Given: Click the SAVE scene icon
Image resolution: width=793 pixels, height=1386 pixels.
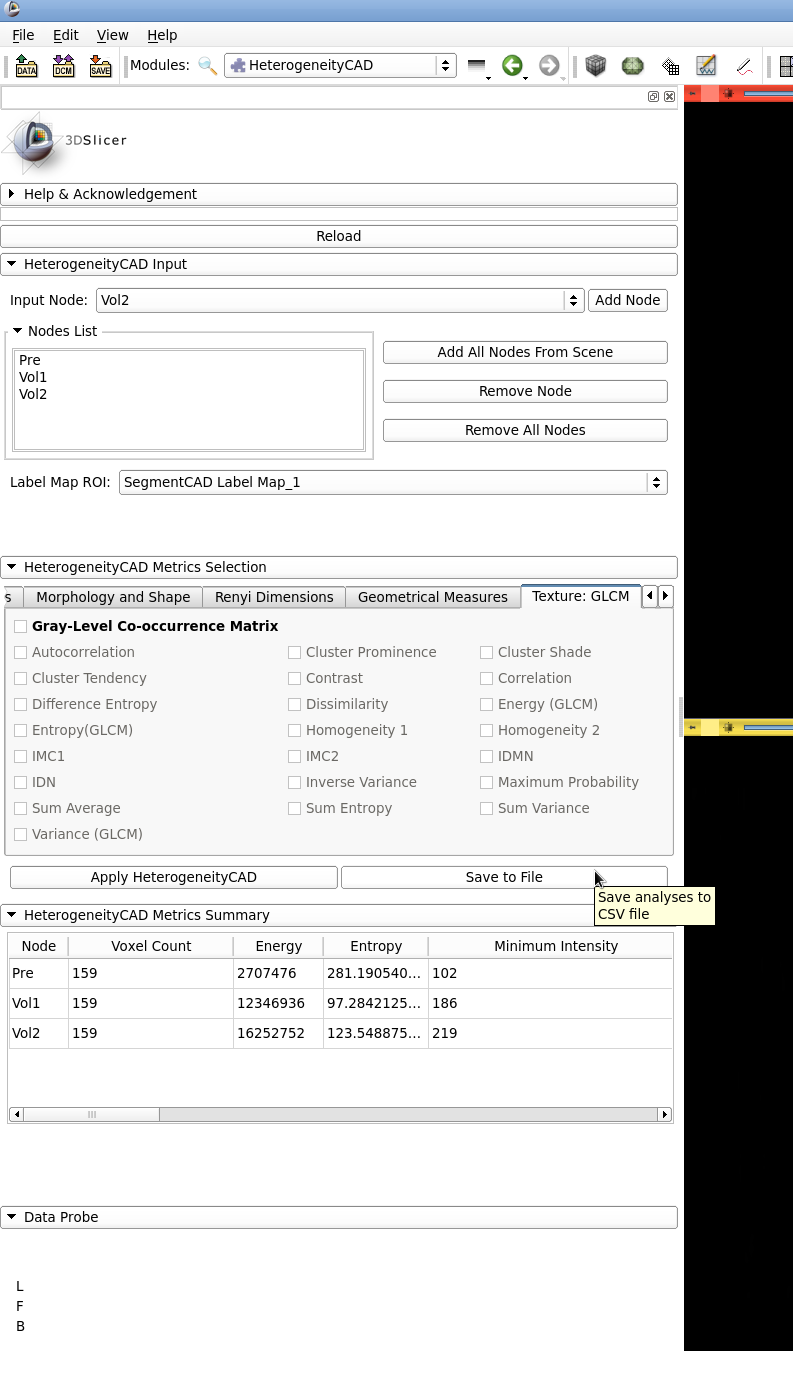Looking at the screenshot, I should coord(100,66).
